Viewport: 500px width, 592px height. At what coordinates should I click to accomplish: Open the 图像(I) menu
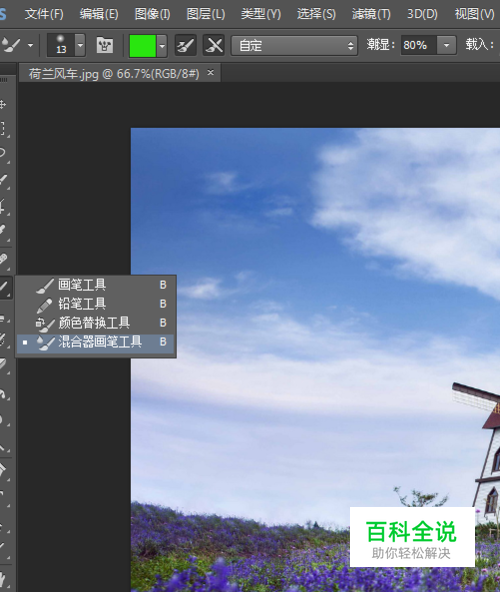[x=152, y=14]
